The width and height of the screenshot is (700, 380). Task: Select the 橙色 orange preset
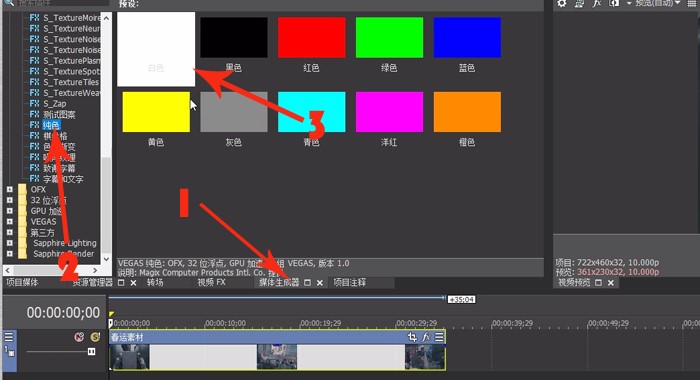pyautogui.click(x=467, y=112)
